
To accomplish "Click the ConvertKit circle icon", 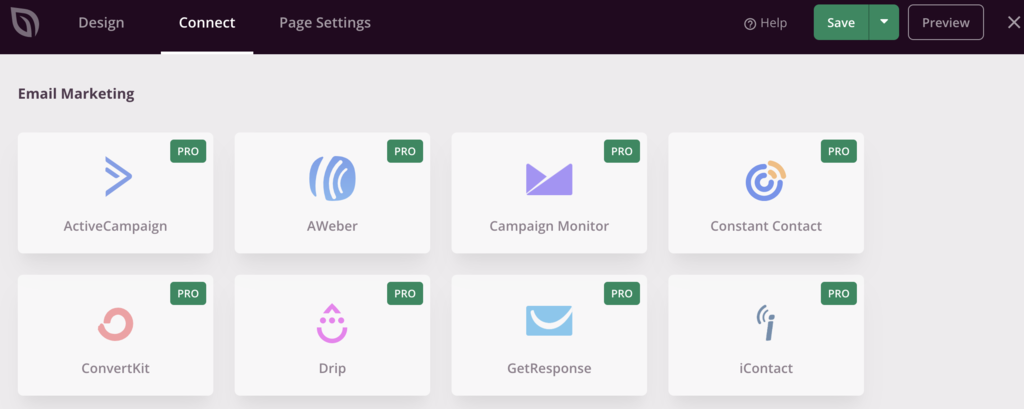I will (x=115, y=323).
